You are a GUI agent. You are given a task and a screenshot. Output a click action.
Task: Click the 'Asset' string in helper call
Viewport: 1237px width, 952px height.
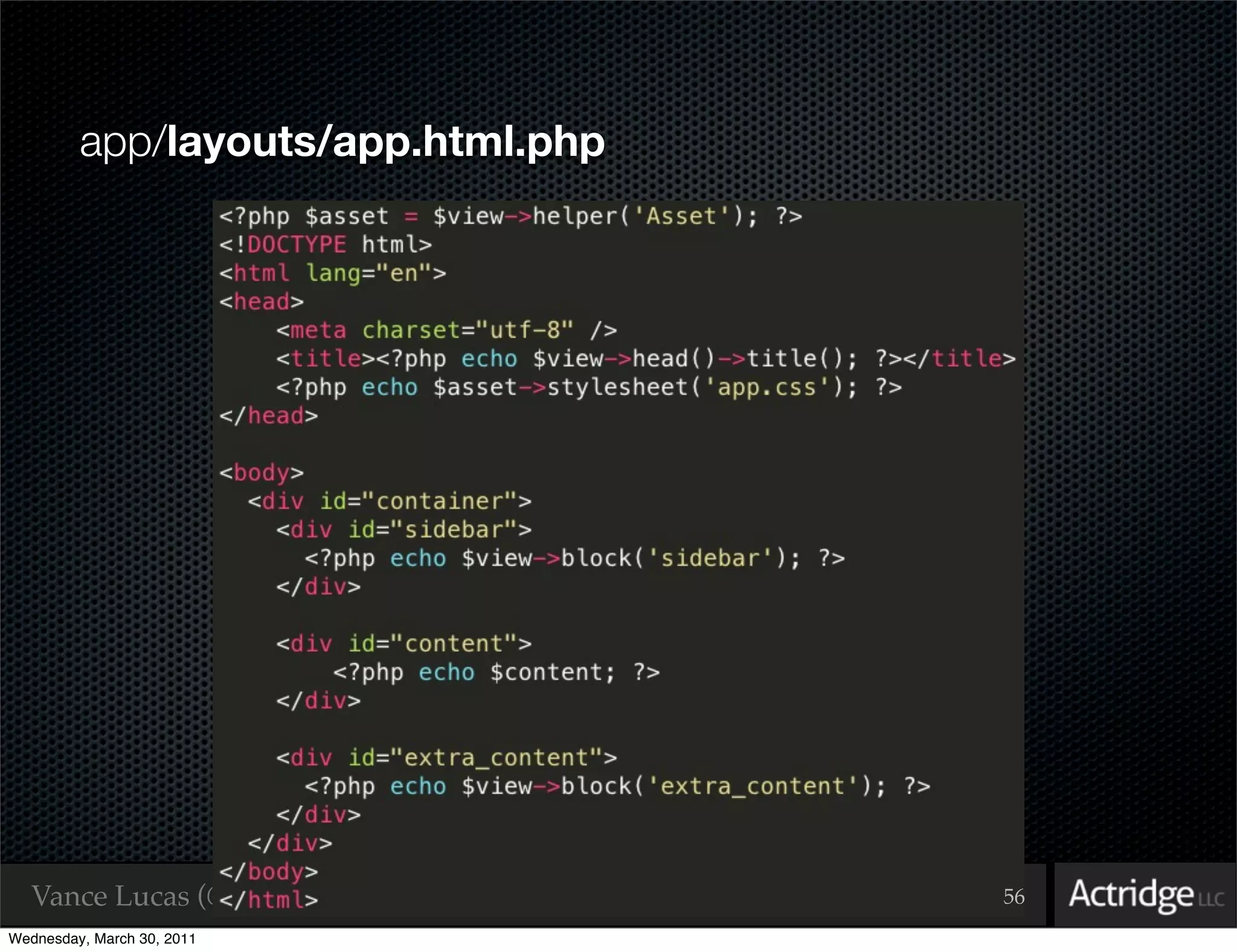tap(681, 216)
